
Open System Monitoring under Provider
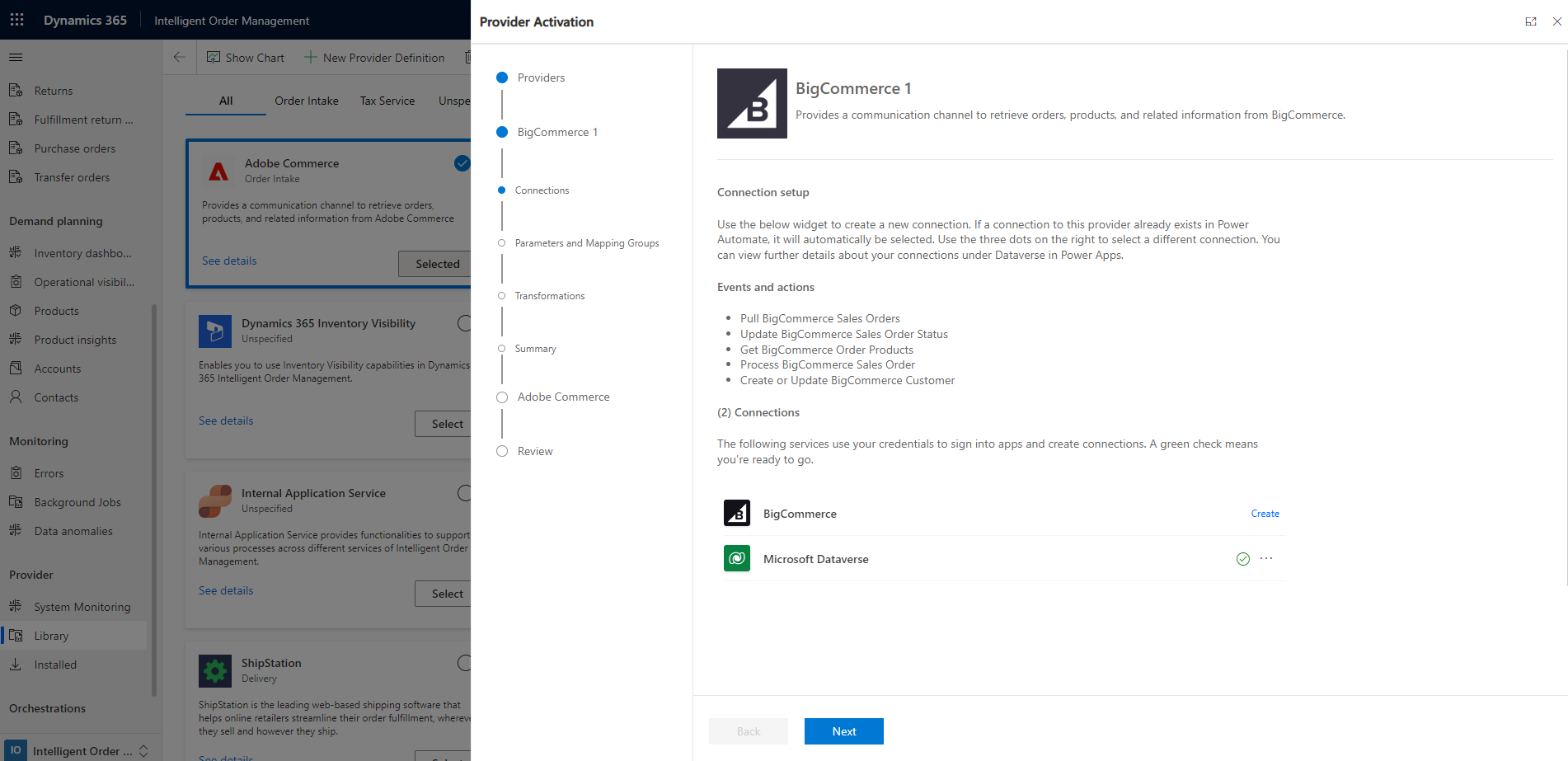(82, 606)
